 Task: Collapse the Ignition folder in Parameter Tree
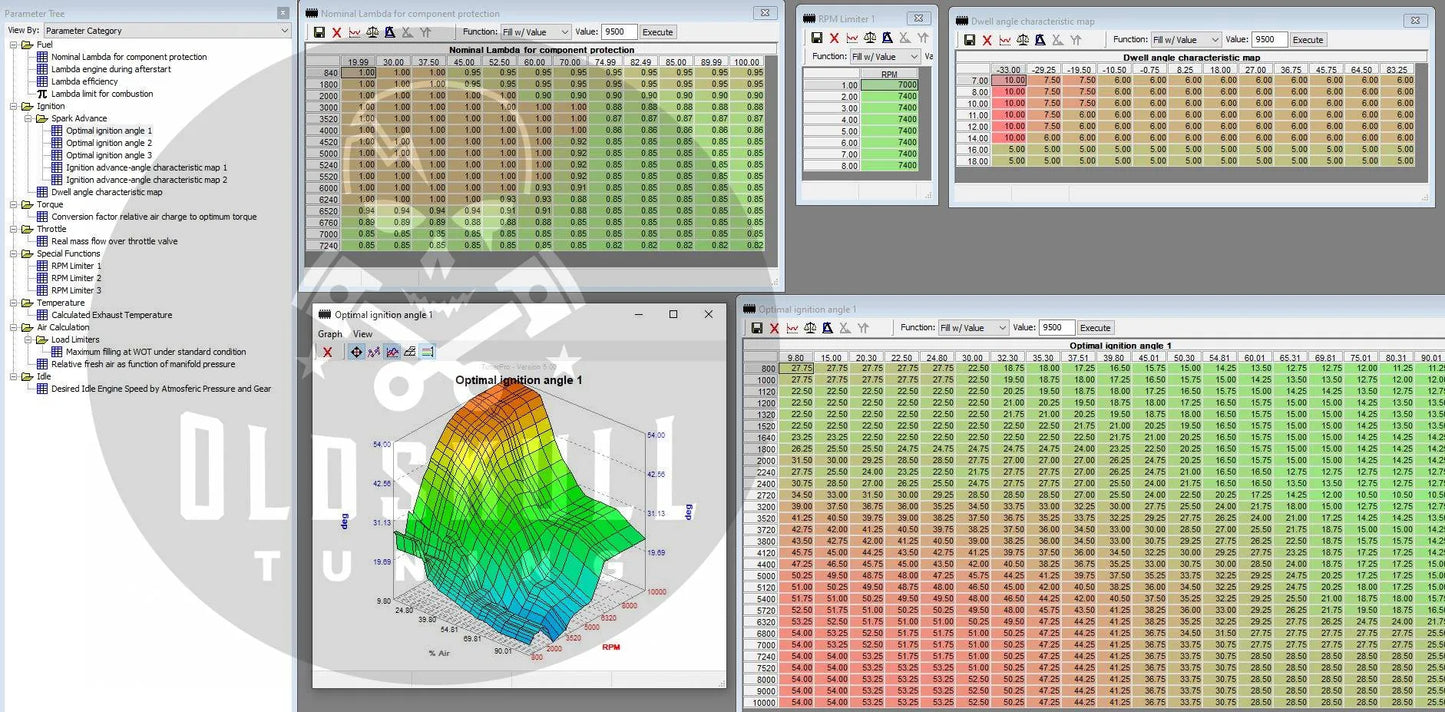coord(15,106)
